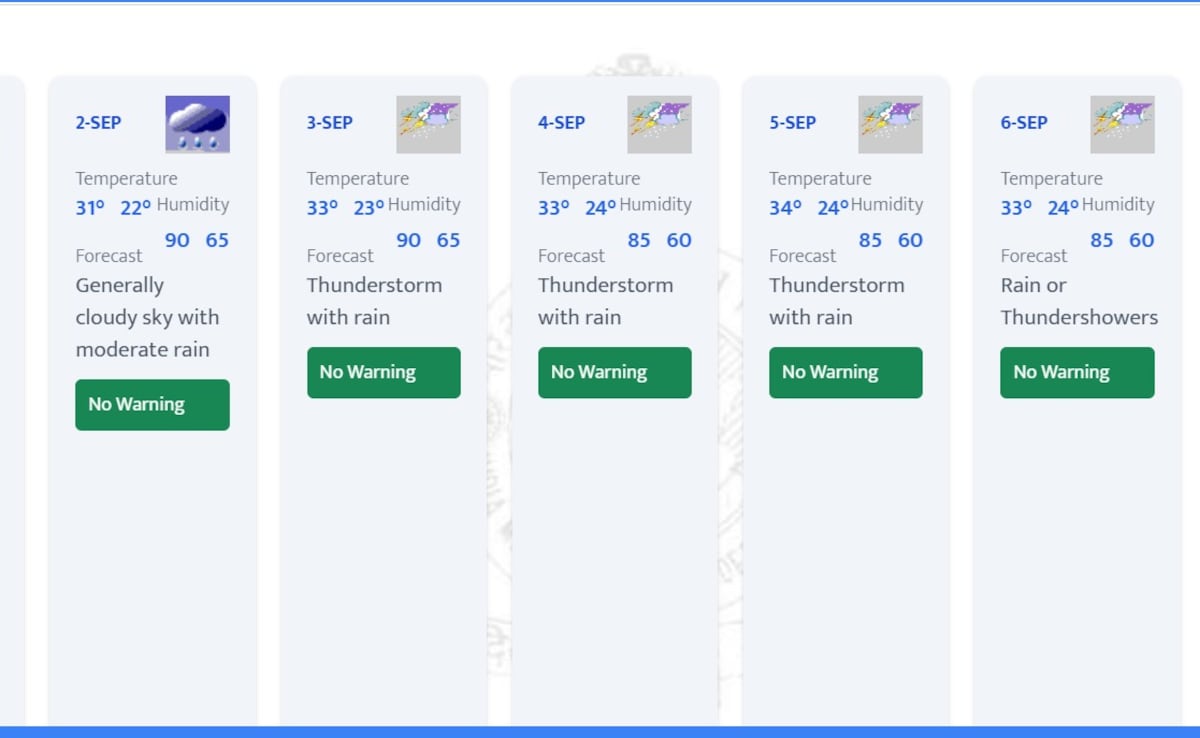The image size is (1200, 738).
Task: Select the 2-SEP date label
Action: tap(98, 123)
